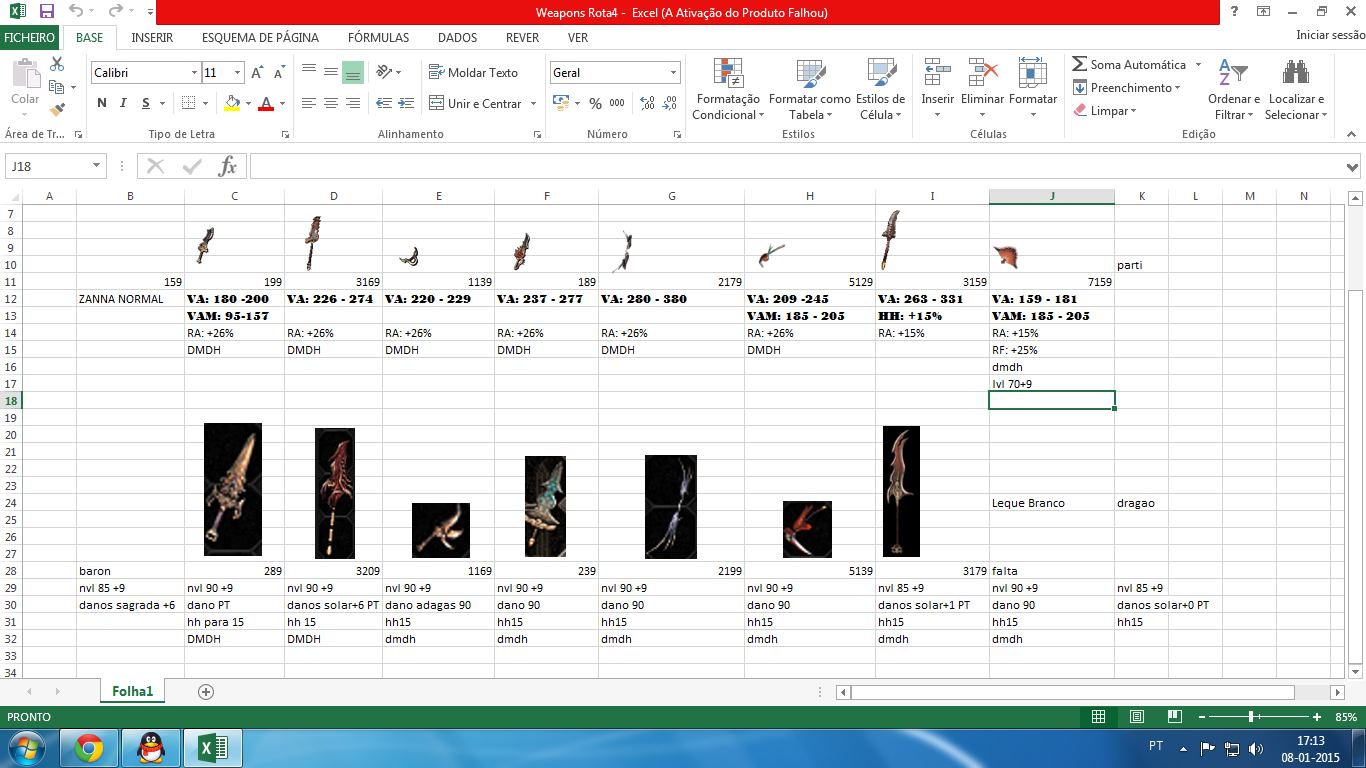This screenshot has height=768, width=1366.
Task: Switch to the DADOS ribbon tab
Action: point(457,38)
